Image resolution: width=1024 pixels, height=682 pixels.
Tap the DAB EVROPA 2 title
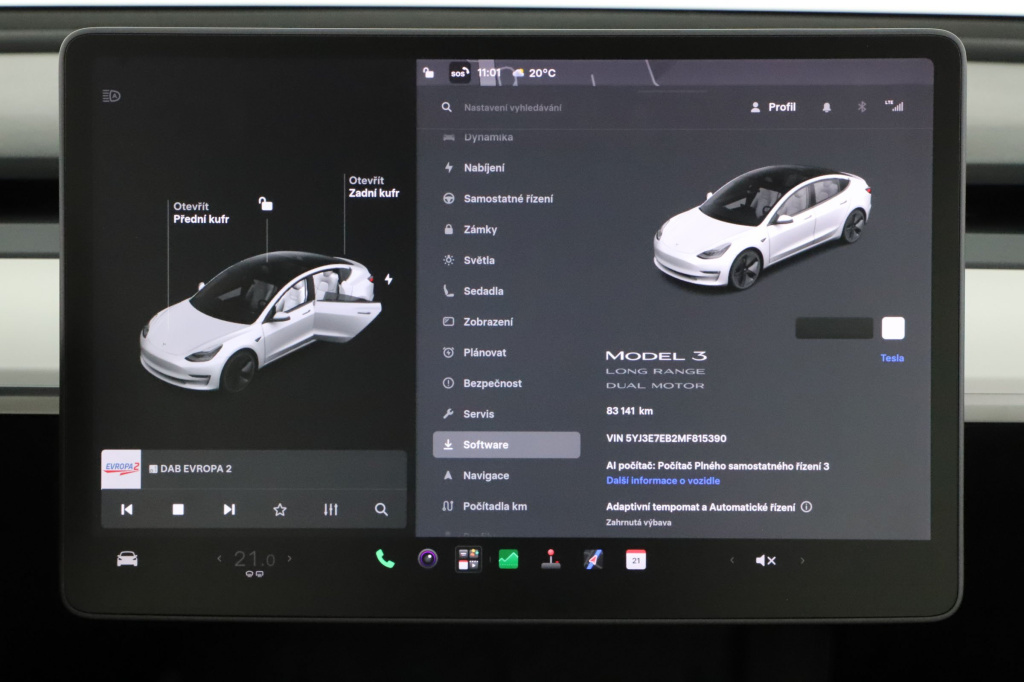[x=195, y=468]
